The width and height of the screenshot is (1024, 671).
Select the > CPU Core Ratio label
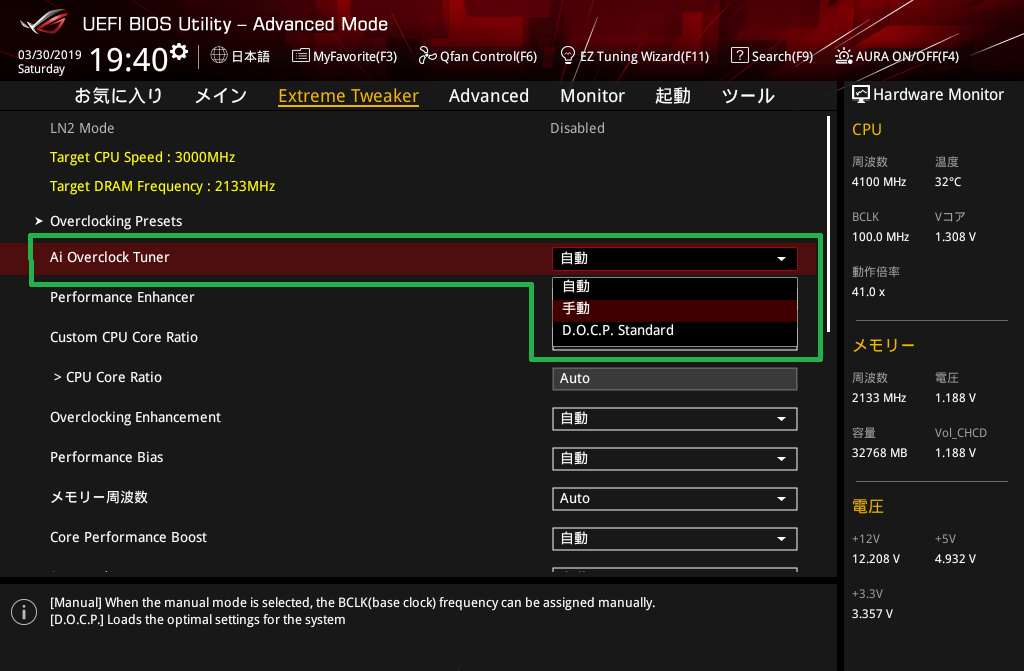coord(108,377)
